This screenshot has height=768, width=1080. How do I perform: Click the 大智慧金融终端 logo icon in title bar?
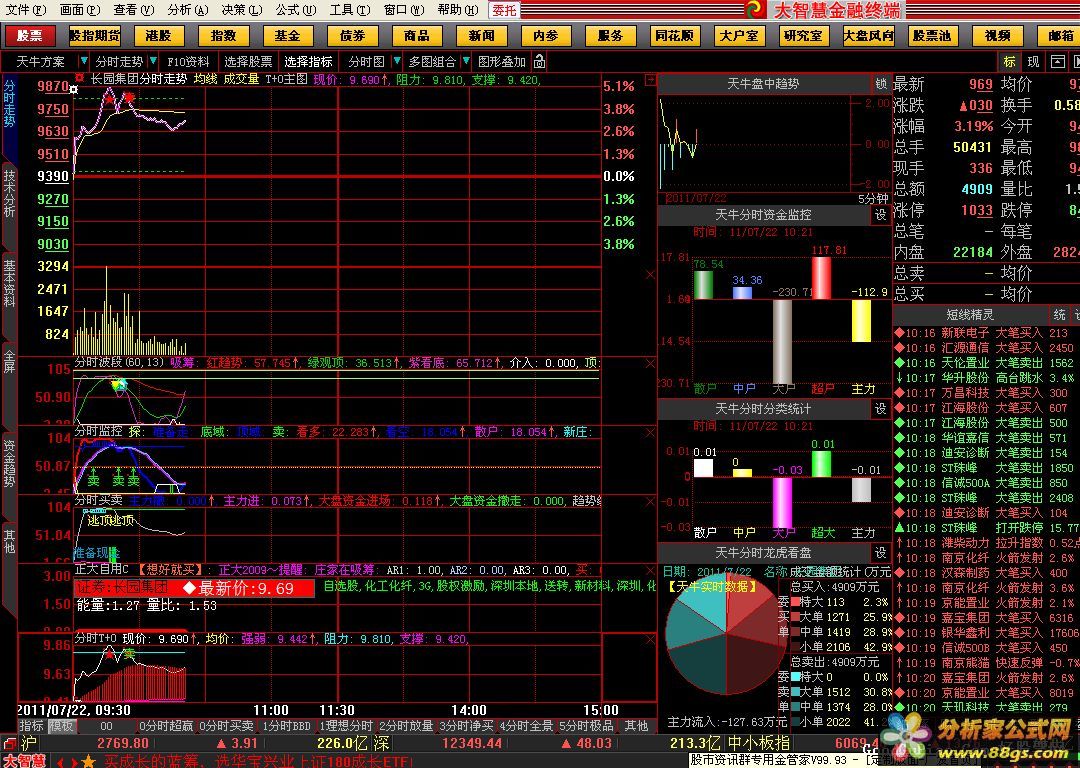[756, 9]
